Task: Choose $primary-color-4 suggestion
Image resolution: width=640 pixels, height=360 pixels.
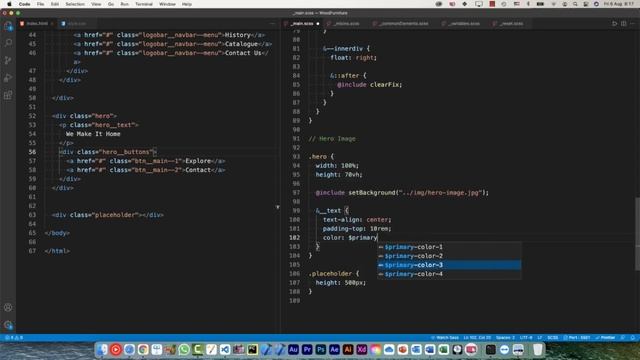Action: click(x=449, y=274)
